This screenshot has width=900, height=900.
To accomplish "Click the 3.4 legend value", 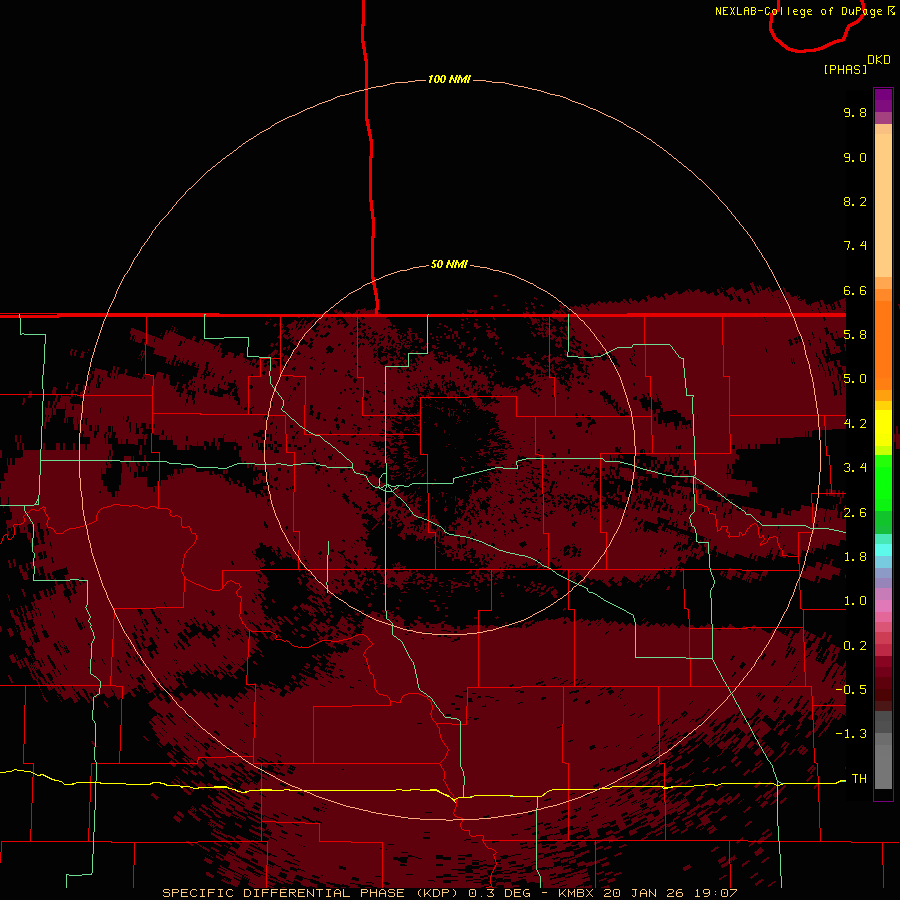I will tap(855, 468).
